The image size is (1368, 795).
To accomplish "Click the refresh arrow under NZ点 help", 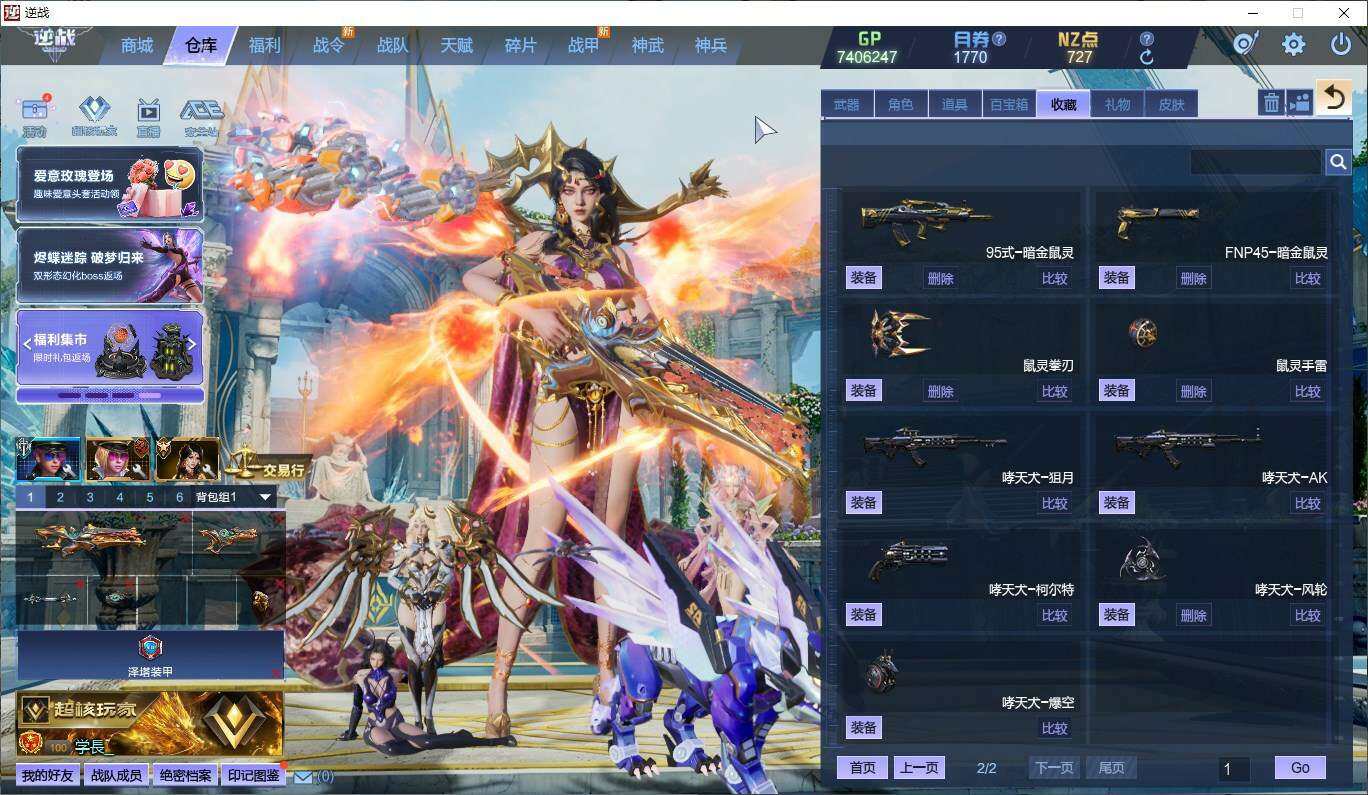I will point(1147,57).
